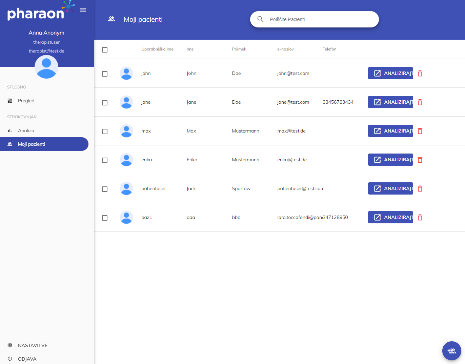Toggle the hamburger menu beside the pharaon logo
465x364 pixels.
coord(83,10)
